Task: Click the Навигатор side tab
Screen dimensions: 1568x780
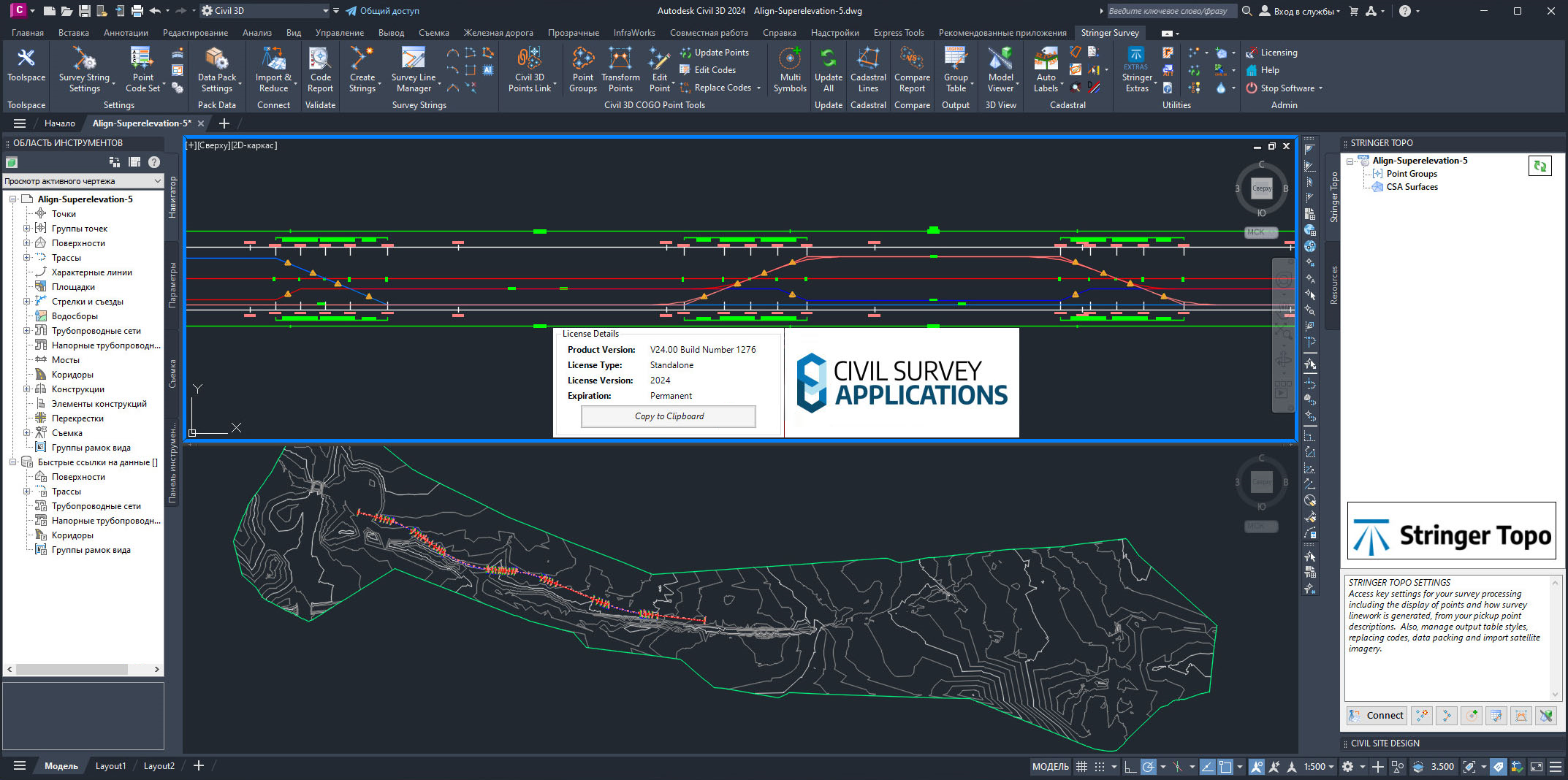Action: click(172, 197)
